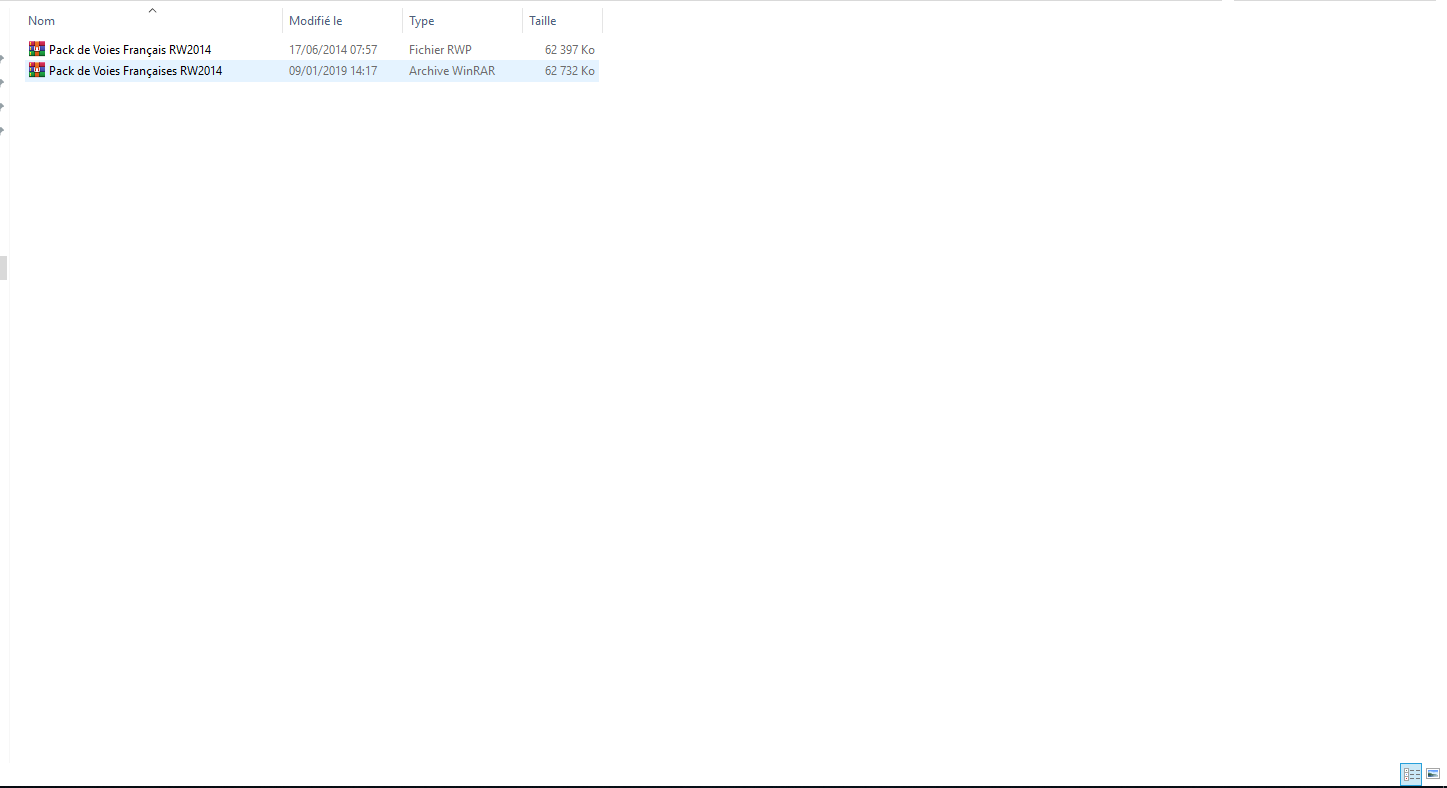Click WinRAR icon of Pack de Voies Français RW2014
The image size is (1447, 788).
37,49
